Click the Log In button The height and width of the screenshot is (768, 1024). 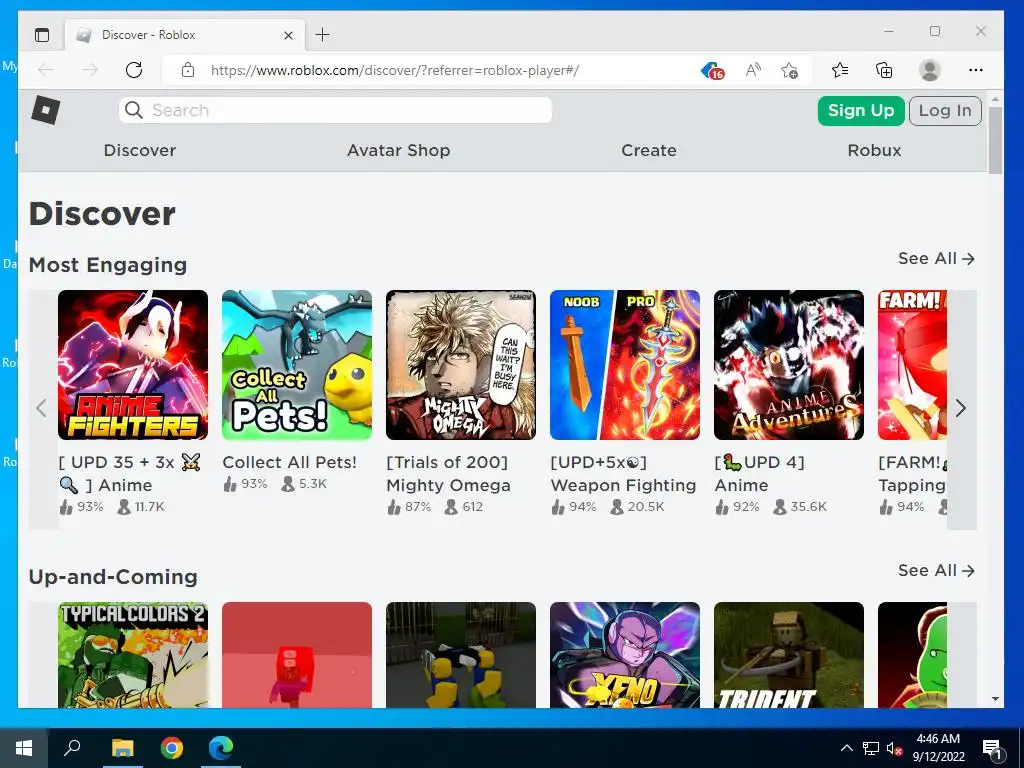(945, 110)
